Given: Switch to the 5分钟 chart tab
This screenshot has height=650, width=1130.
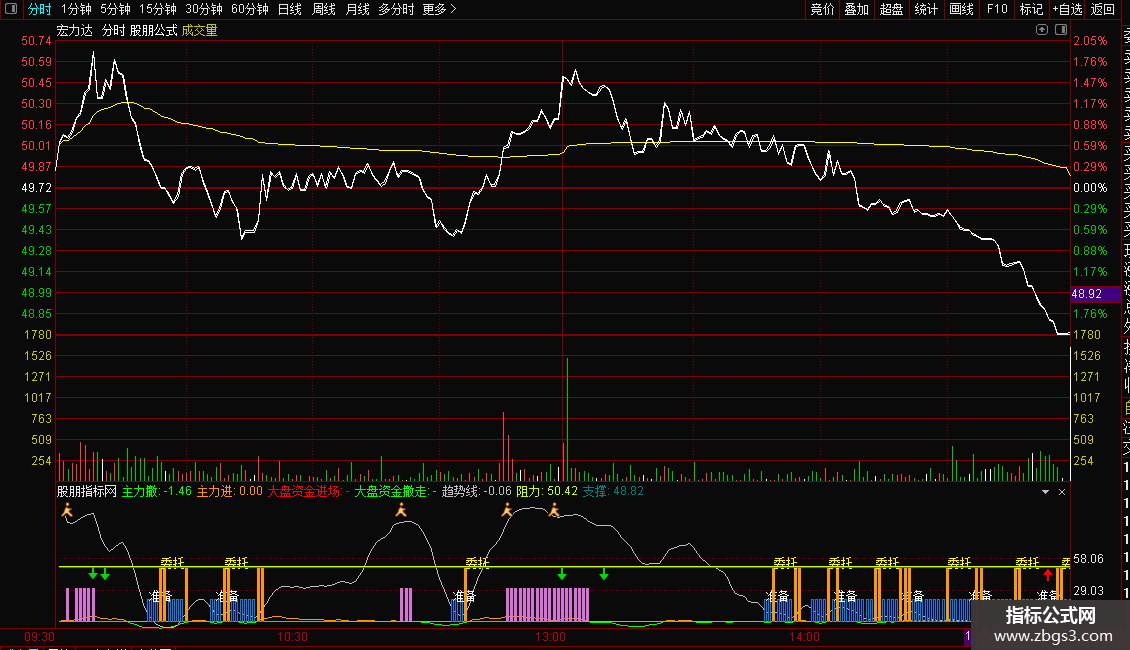Looking at the screenshot, I should click(116, 10).
